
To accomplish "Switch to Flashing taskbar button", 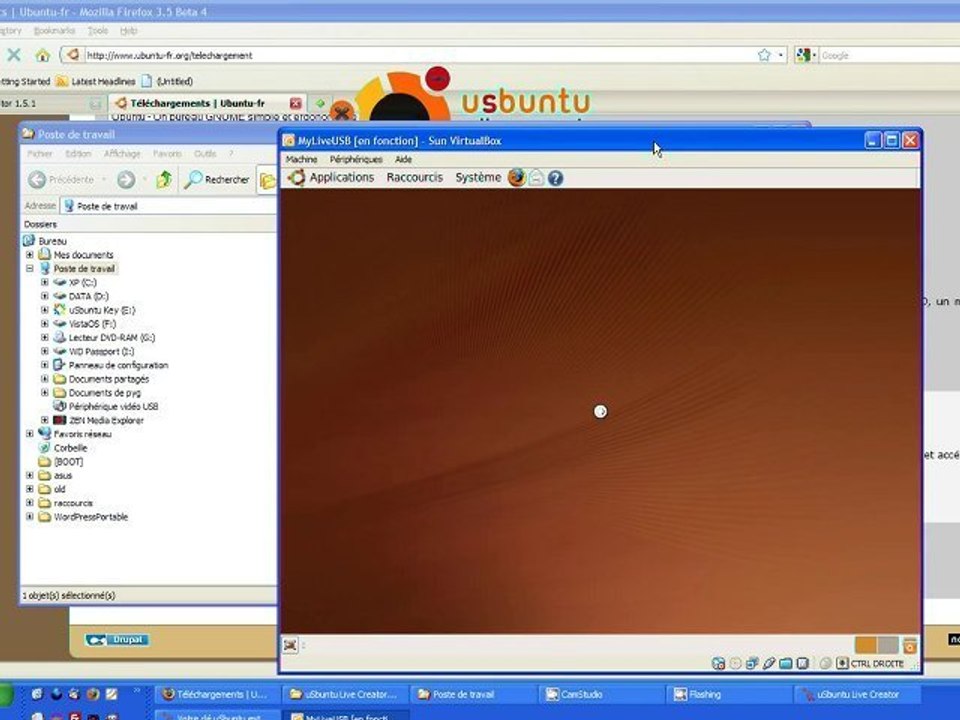I will tap(729, 694).
